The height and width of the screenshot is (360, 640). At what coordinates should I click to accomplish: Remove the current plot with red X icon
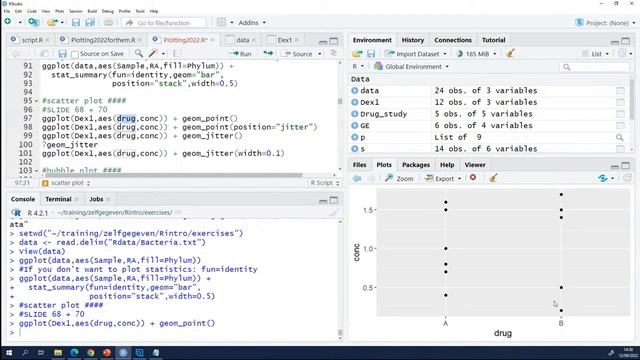coord(473,178)
